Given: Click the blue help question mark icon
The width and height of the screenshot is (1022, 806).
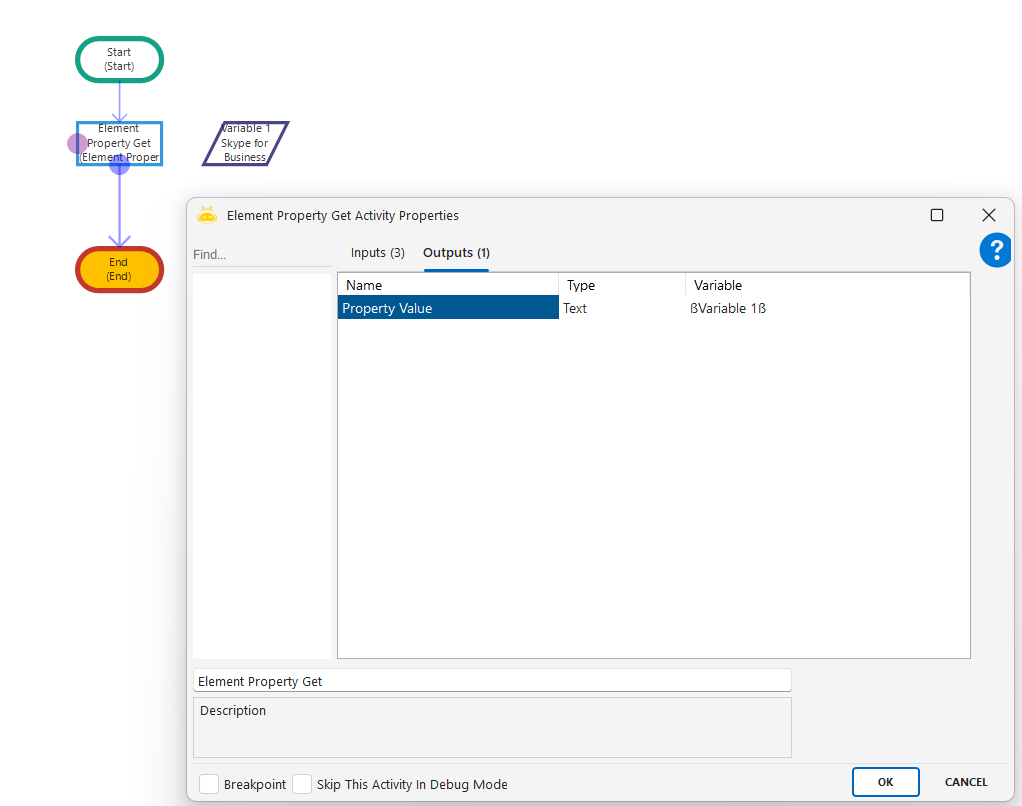Looking at the screenshot, I should pyautogui.click(x=995, y=250).
